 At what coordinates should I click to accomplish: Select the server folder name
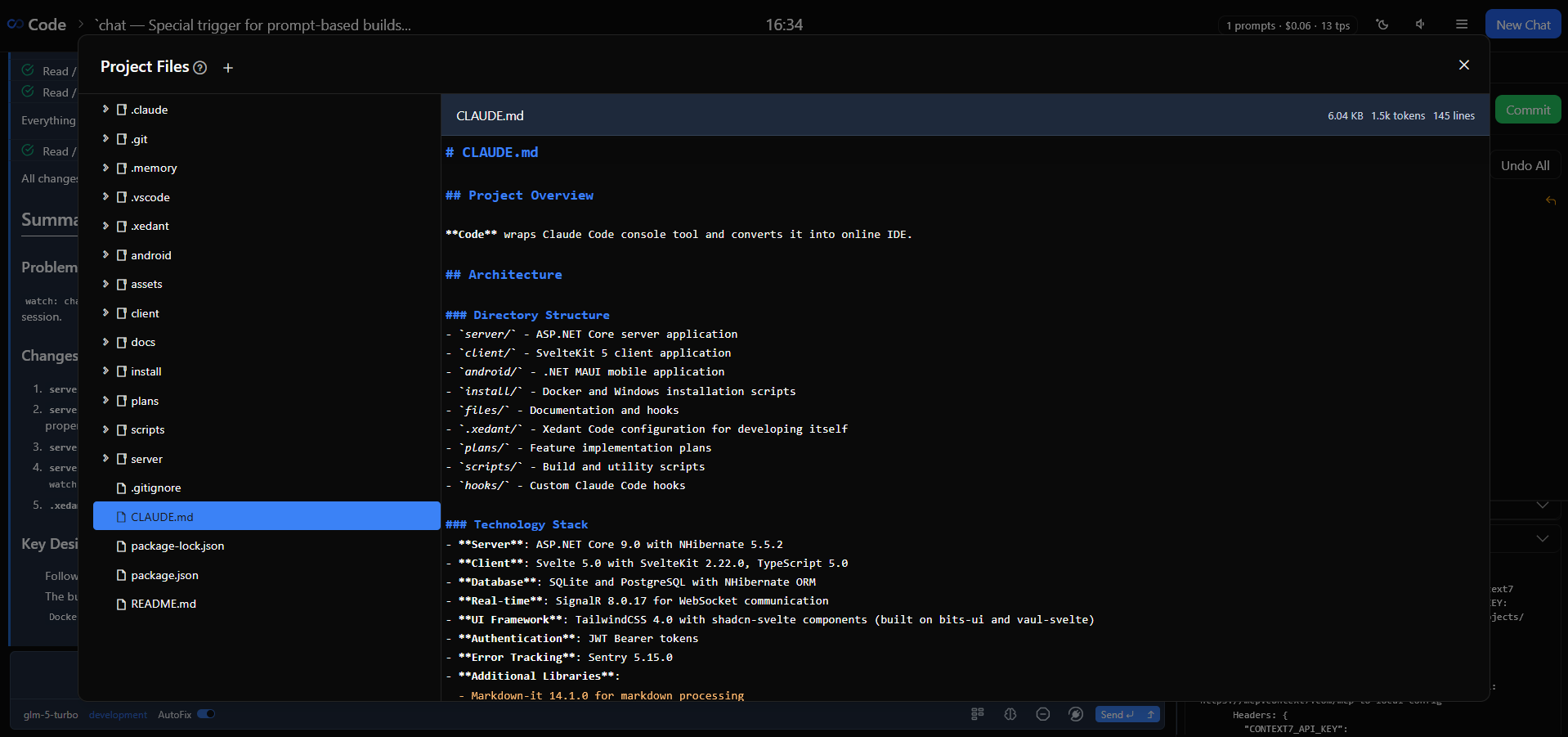[146, 459]
